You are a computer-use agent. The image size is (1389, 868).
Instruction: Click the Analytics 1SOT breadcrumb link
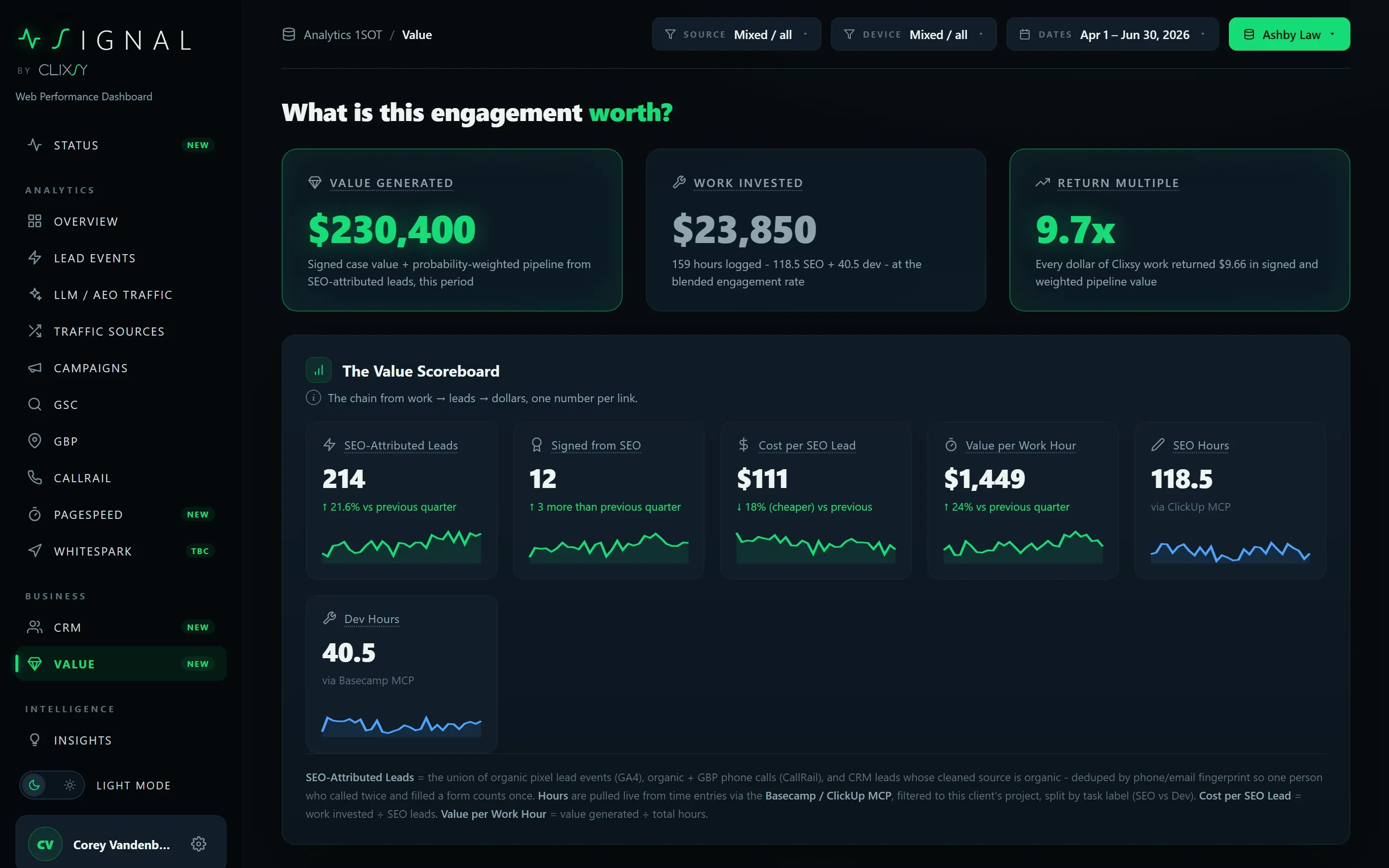pos(342,34)
